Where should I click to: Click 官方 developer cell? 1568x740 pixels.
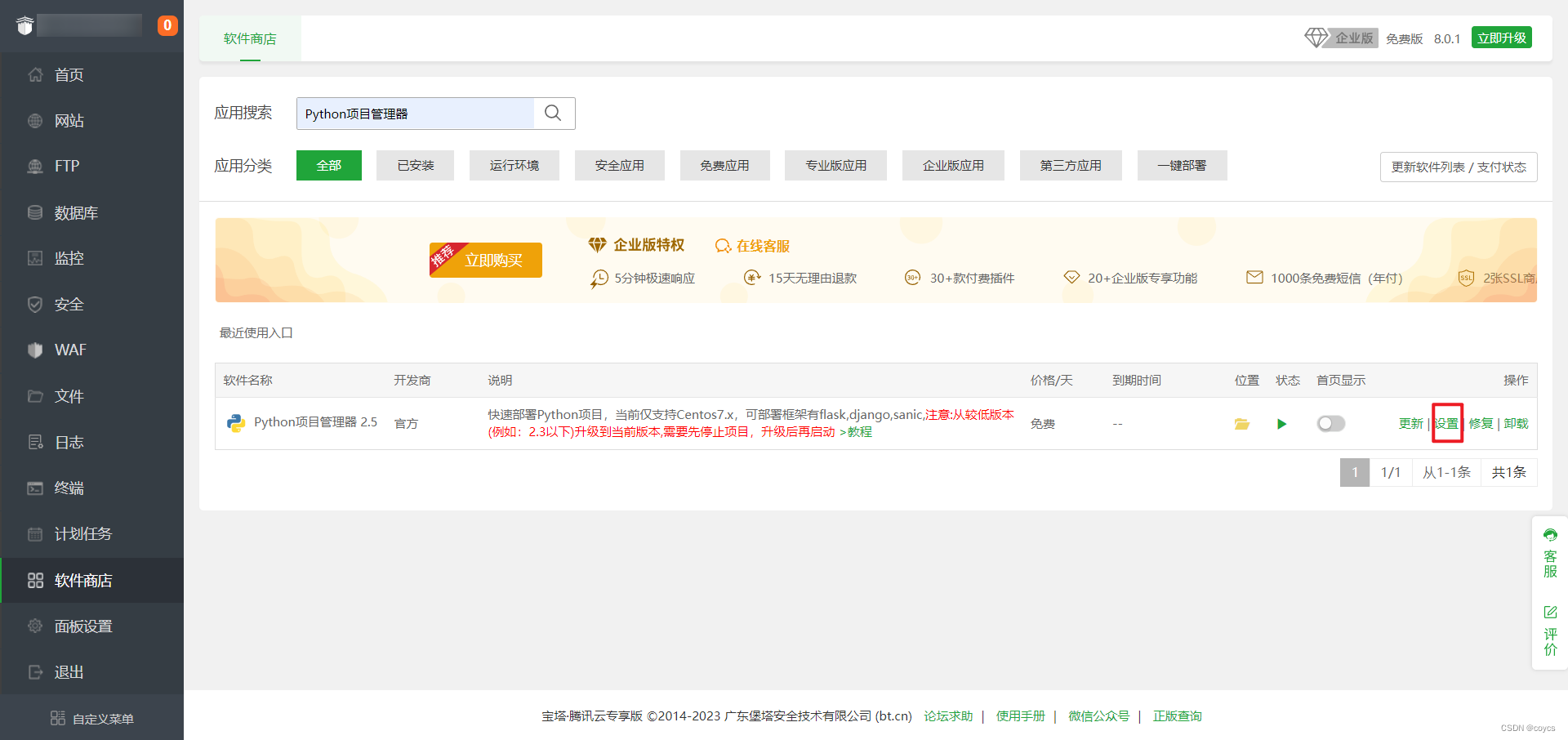pyautogui.click(x=406, y=423)
